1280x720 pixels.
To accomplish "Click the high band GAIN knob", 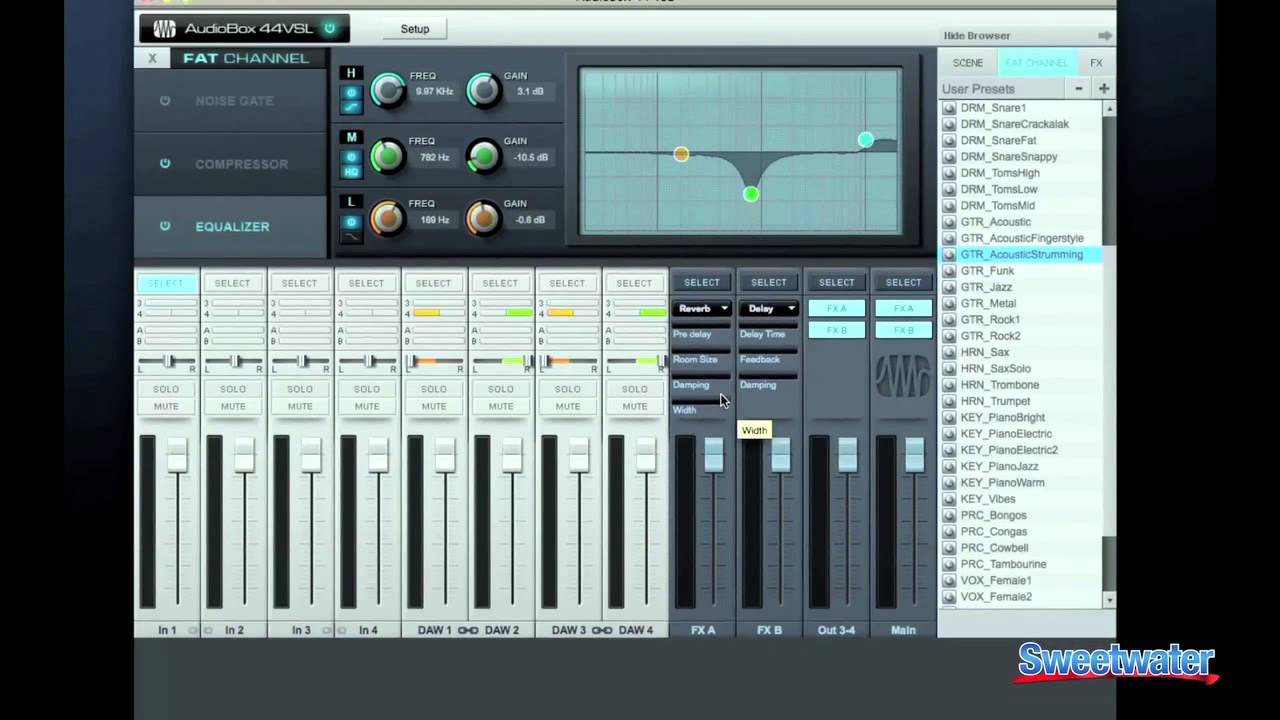I will coord(484,91).
